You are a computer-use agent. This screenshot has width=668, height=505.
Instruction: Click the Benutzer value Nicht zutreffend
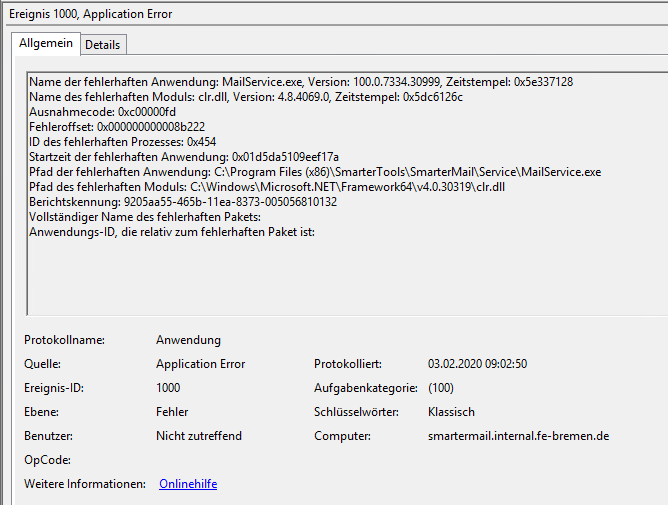pos(199,436)
